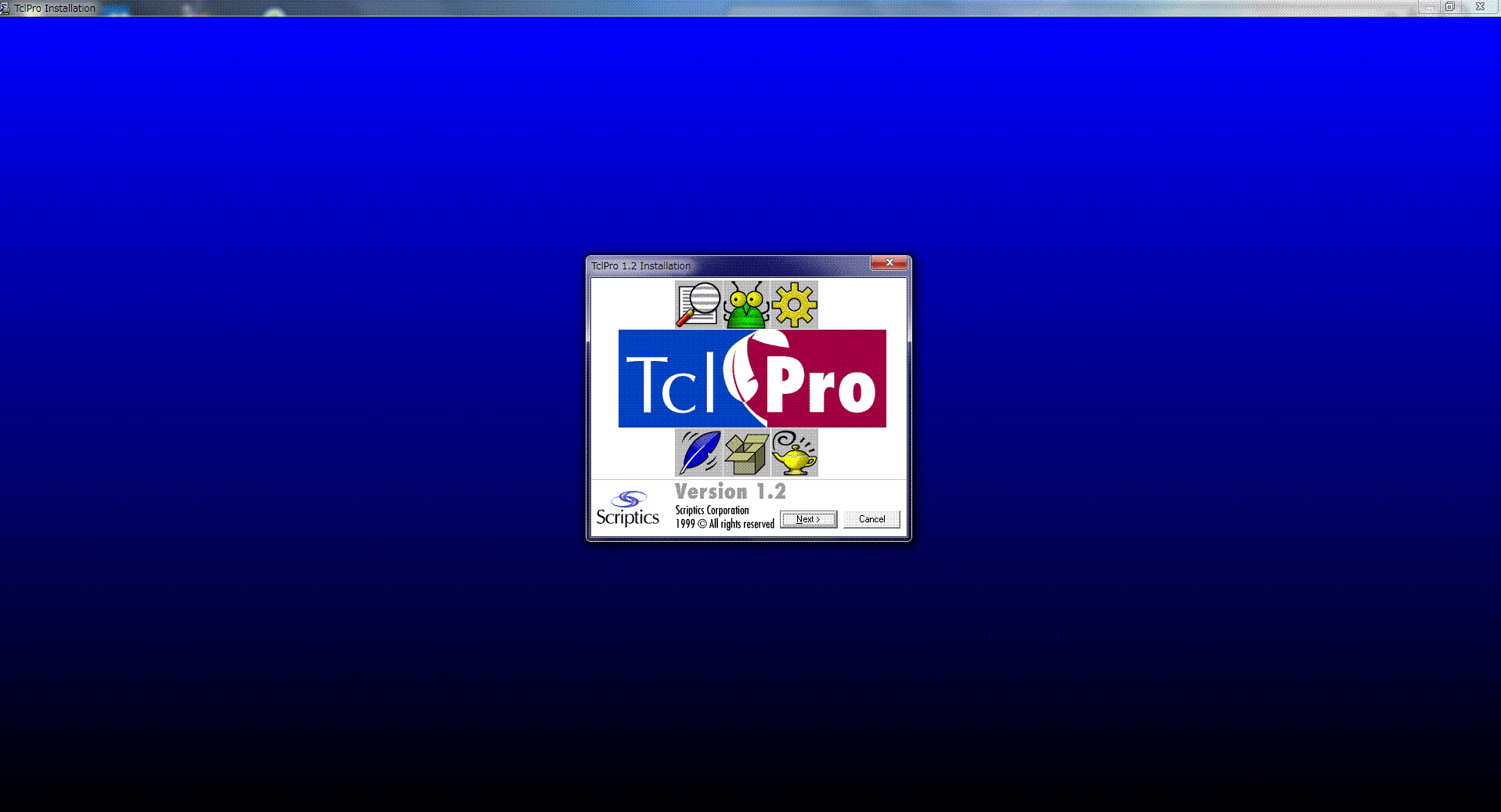
Task: Close the outer TclPro Installation window
Action: (1480, 7)
